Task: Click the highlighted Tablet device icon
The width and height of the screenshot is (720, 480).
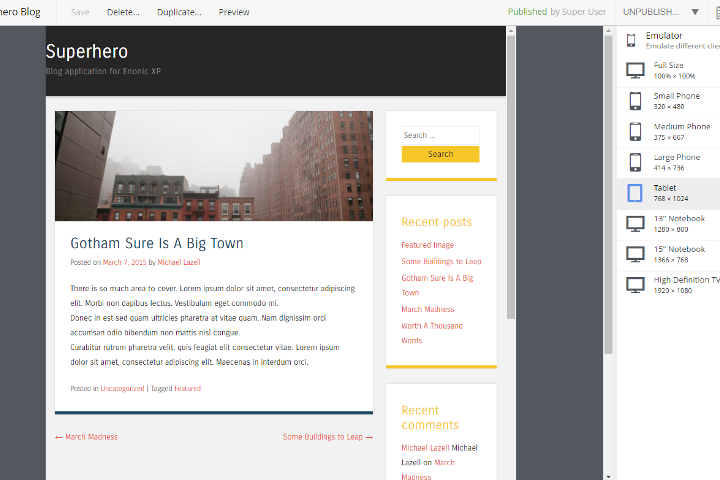Action: pyautogui.click(x=635, y=193)
